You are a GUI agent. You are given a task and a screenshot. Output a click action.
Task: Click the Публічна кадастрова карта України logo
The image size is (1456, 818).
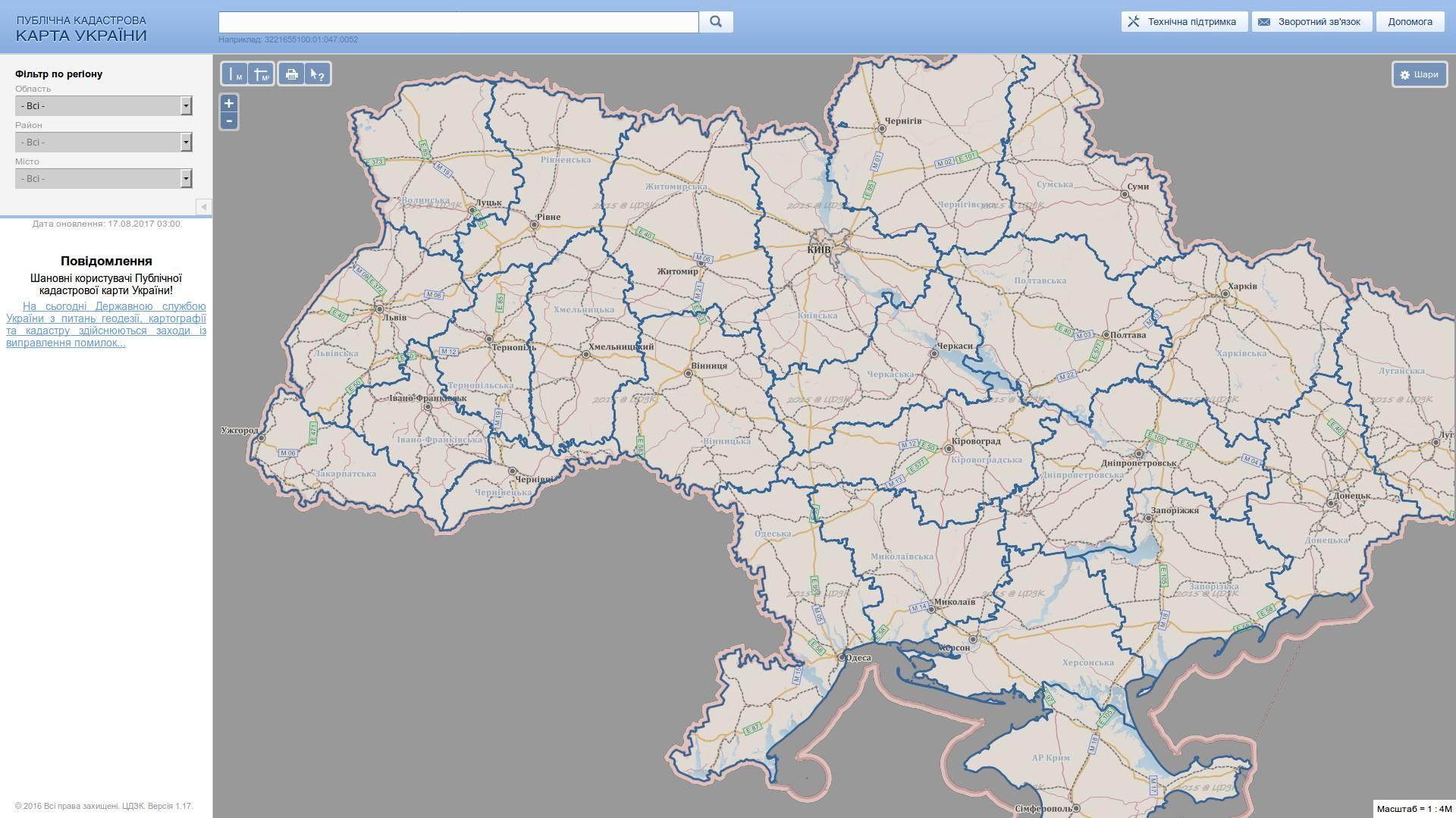pos(81,29)
